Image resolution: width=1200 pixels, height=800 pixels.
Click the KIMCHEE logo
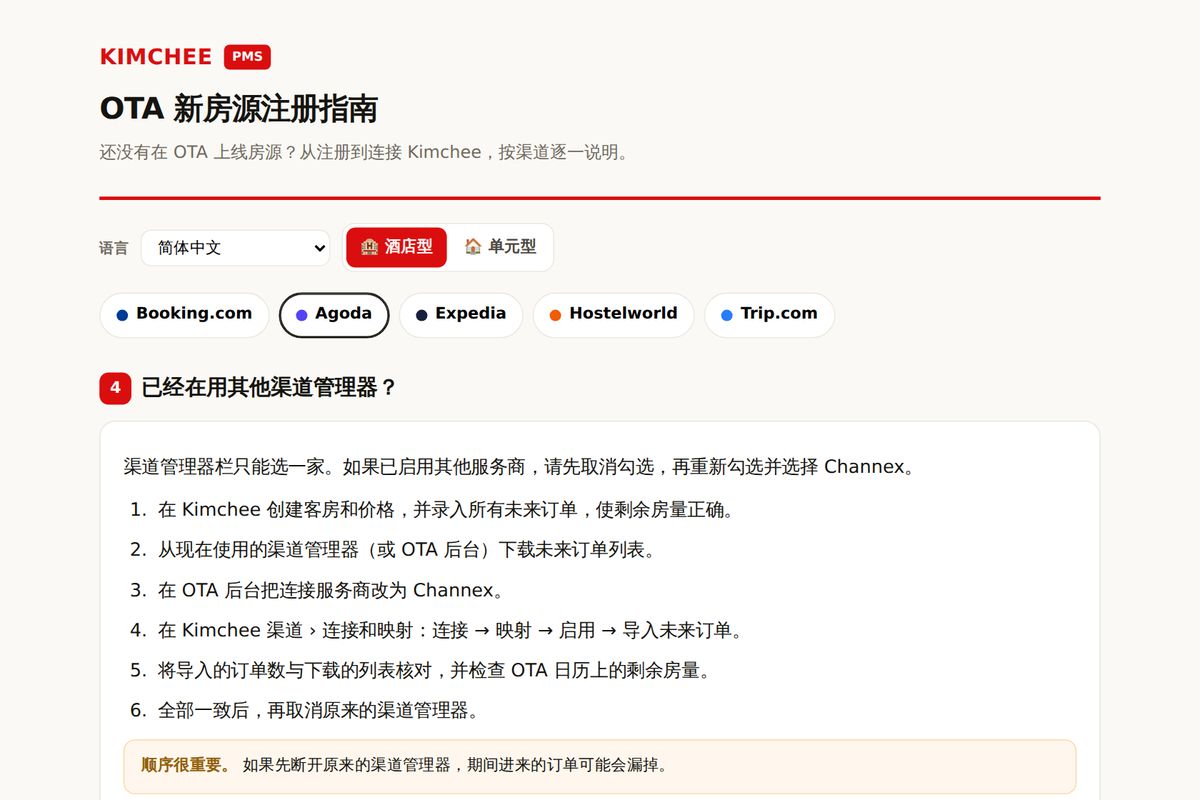[x=156, y=57]
